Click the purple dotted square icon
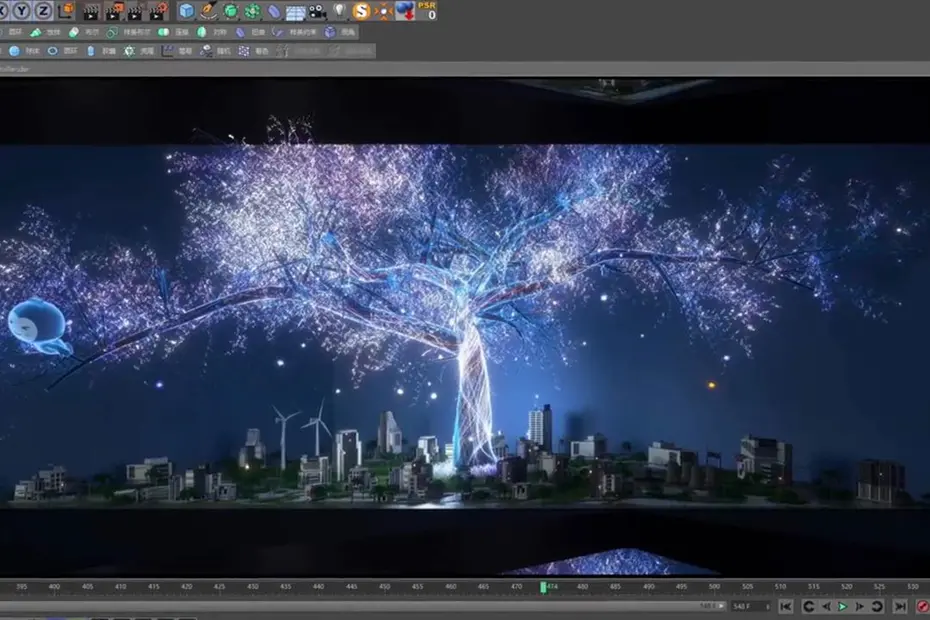The image size is (930, 620). 244,51
